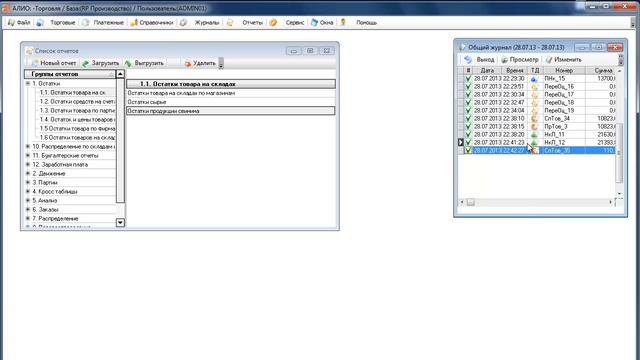This screenshot has width=640, height=360.
Task: Click Выход in the journal window
Action: coord(479,60)
